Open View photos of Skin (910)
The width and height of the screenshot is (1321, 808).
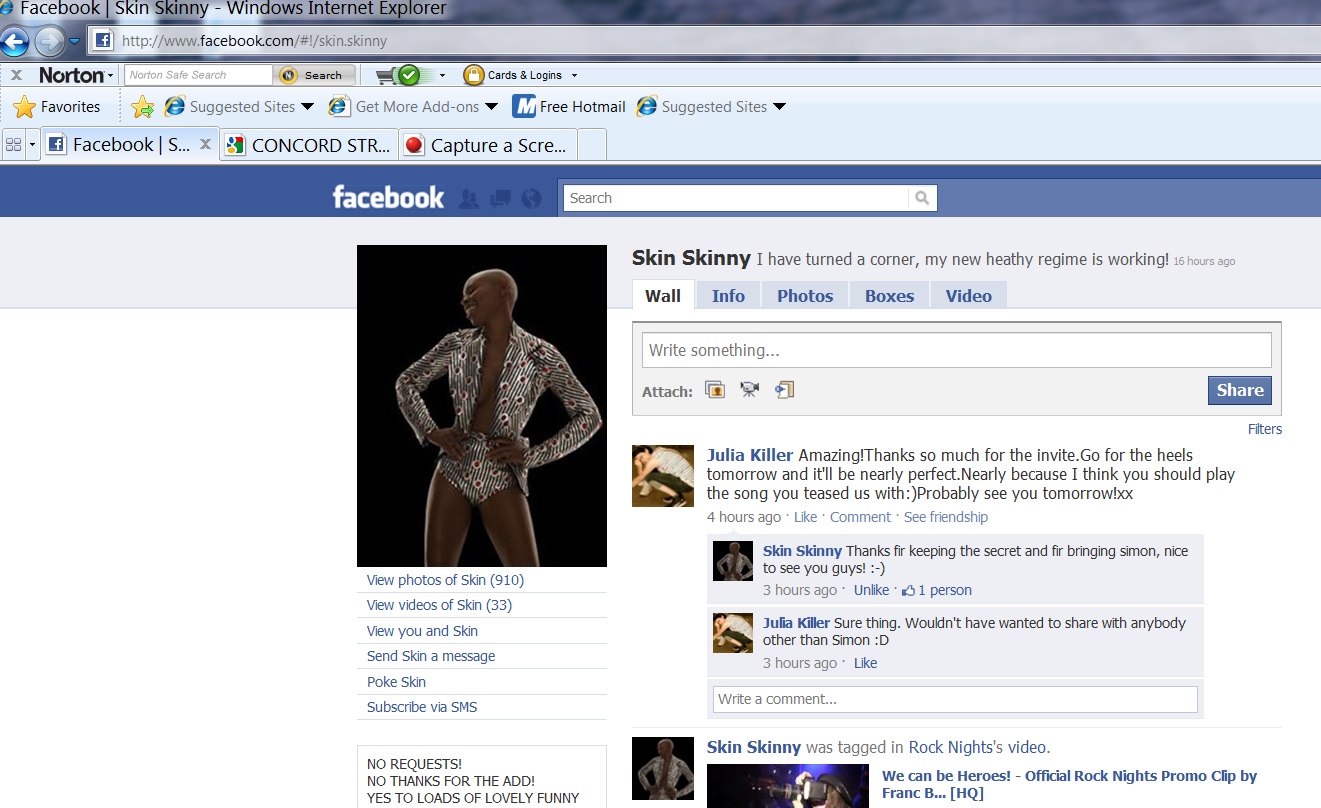click(445, 580)
